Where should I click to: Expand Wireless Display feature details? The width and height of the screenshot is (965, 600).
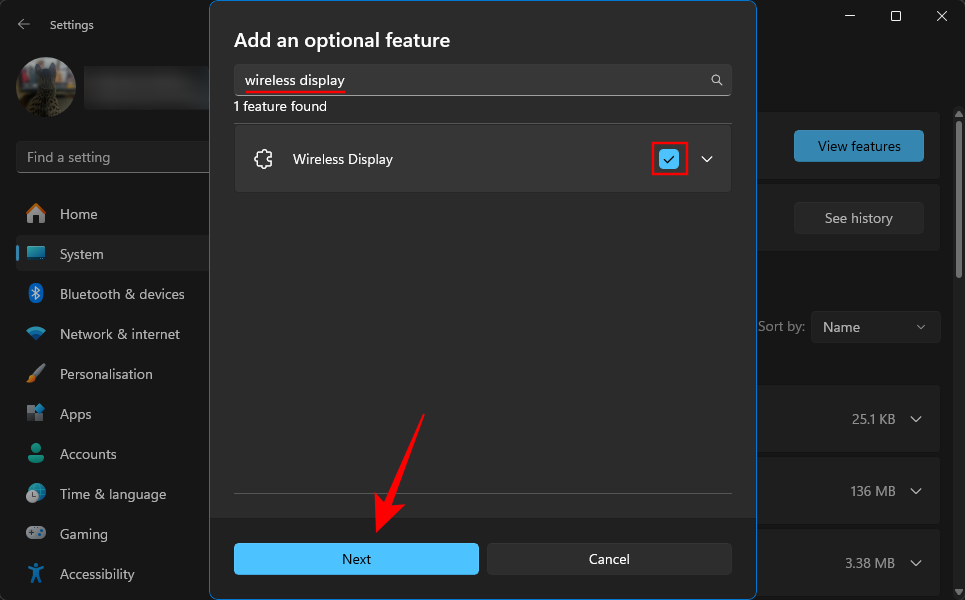point(707,158)
